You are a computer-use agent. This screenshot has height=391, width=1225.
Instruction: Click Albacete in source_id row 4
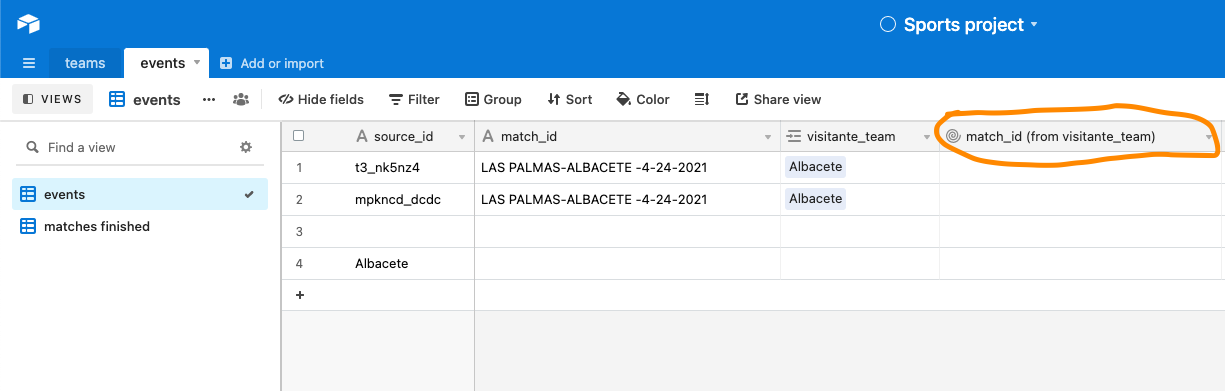click(x=381, y=263)
